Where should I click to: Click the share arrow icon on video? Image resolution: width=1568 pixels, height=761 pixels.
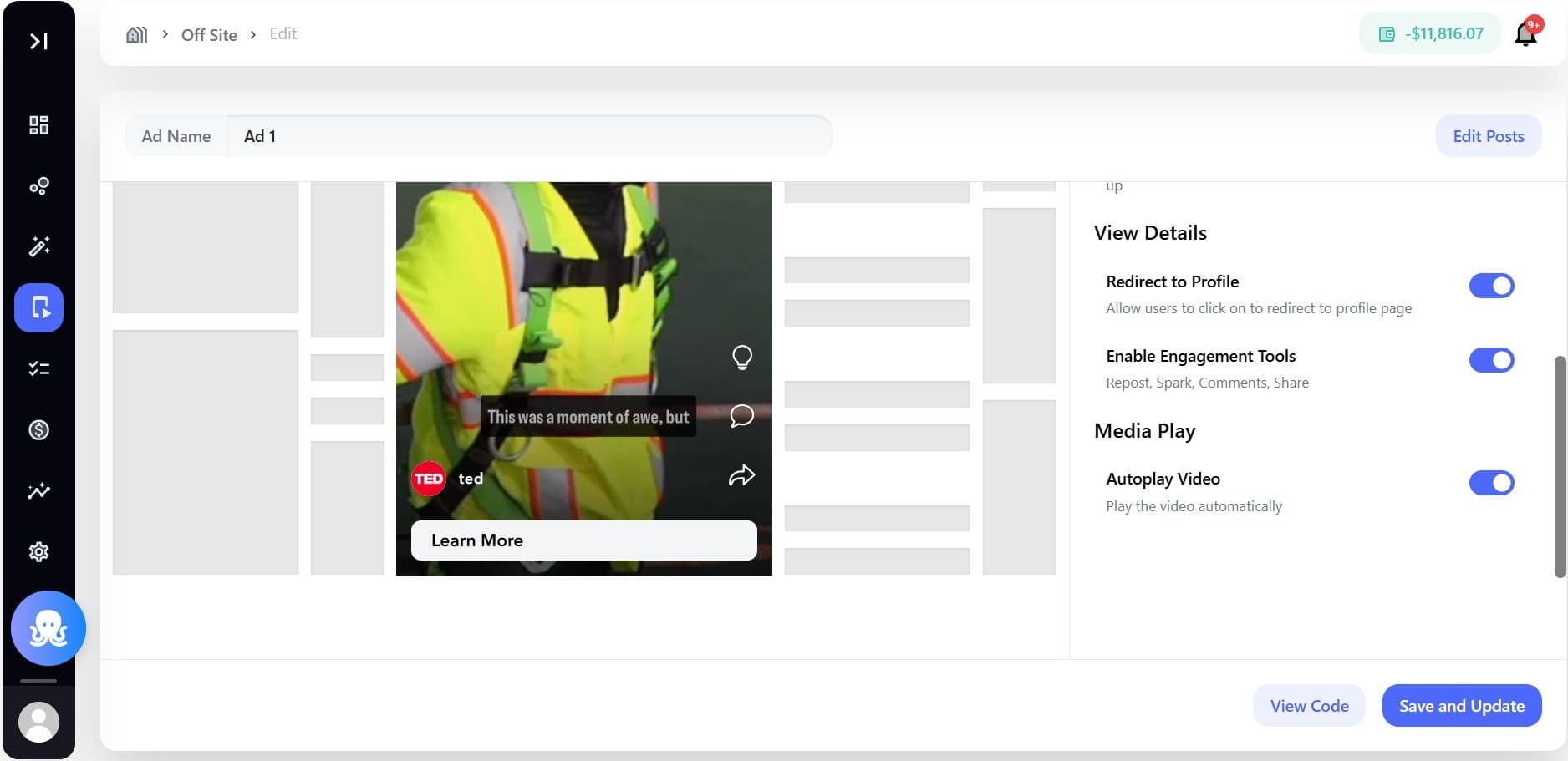[x=742, y=475]
